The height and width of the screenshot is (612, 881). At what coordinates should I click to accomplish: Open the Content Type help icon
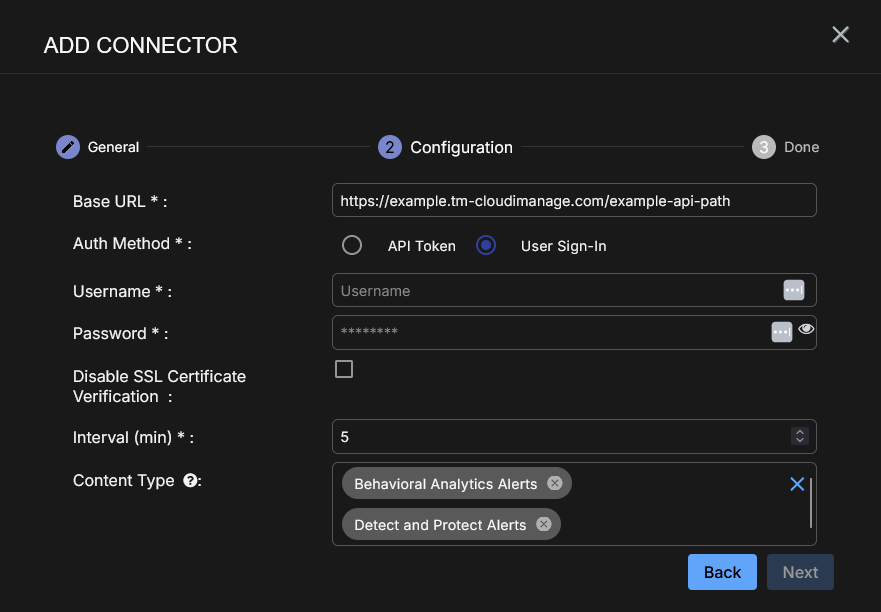point(189,481)
